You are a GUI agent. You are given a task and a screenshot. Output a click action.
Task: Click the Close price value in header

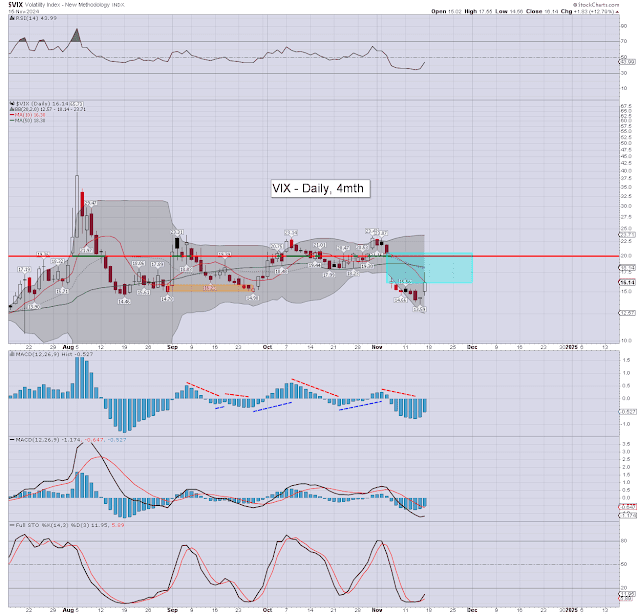pyautogui.click(x=551, y=11)
